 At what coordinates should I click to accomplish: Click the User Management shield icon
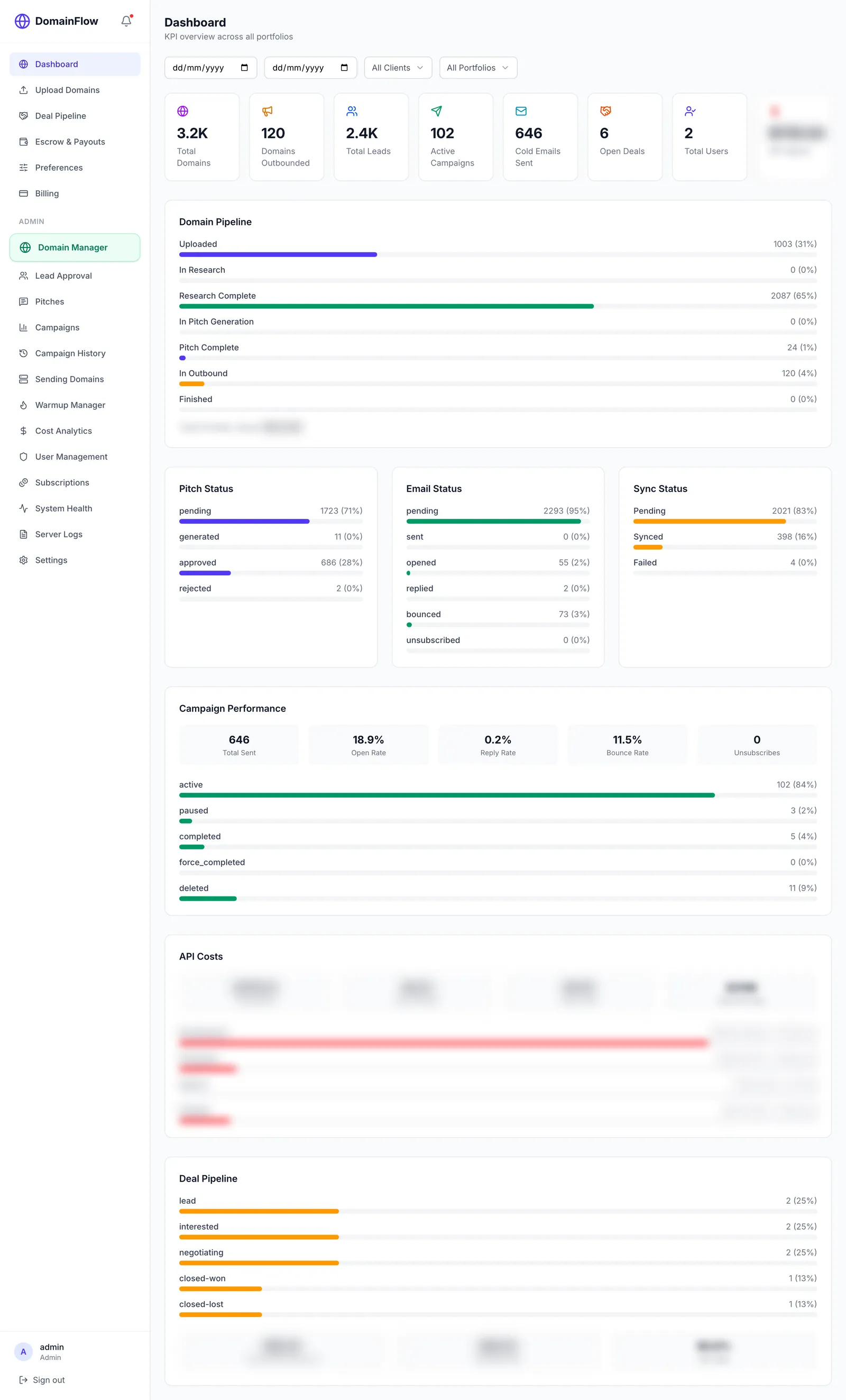23,457
